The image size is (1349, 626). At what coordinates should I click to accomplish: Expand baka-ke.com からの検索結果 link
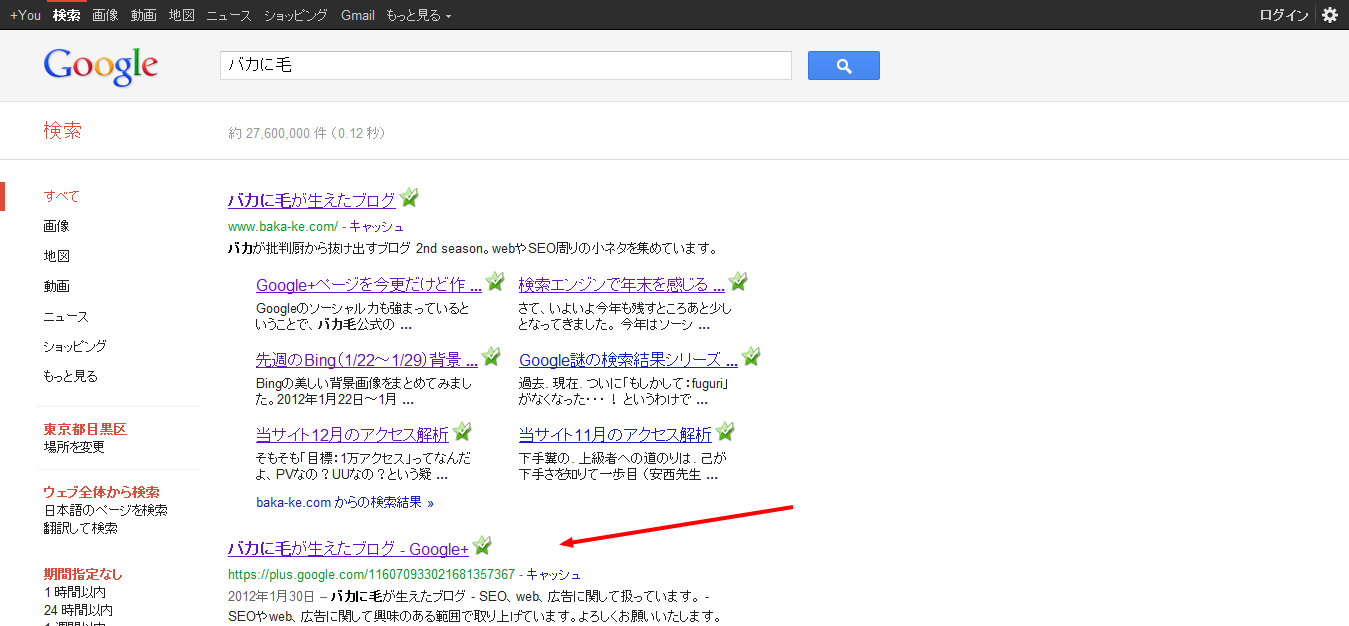point(344,502)
